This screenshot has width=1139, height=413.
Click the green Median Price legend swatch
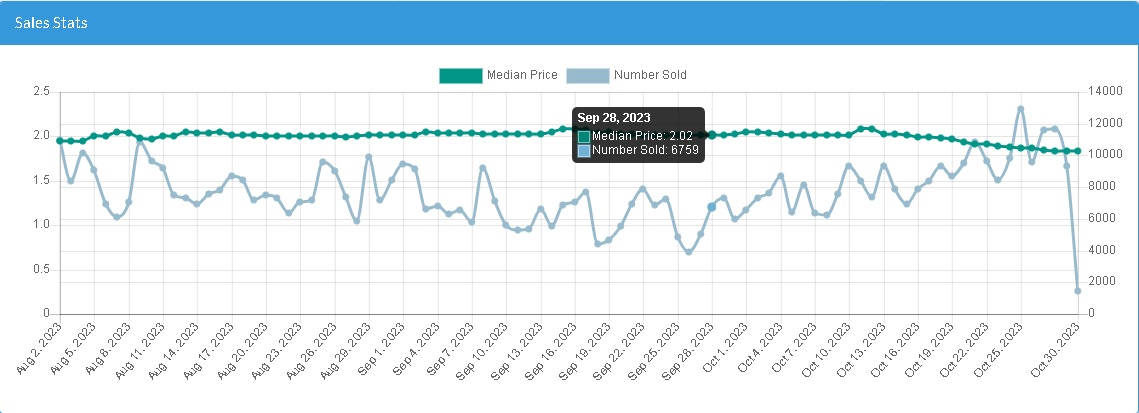pyautogui.click(x=460, y=75)
